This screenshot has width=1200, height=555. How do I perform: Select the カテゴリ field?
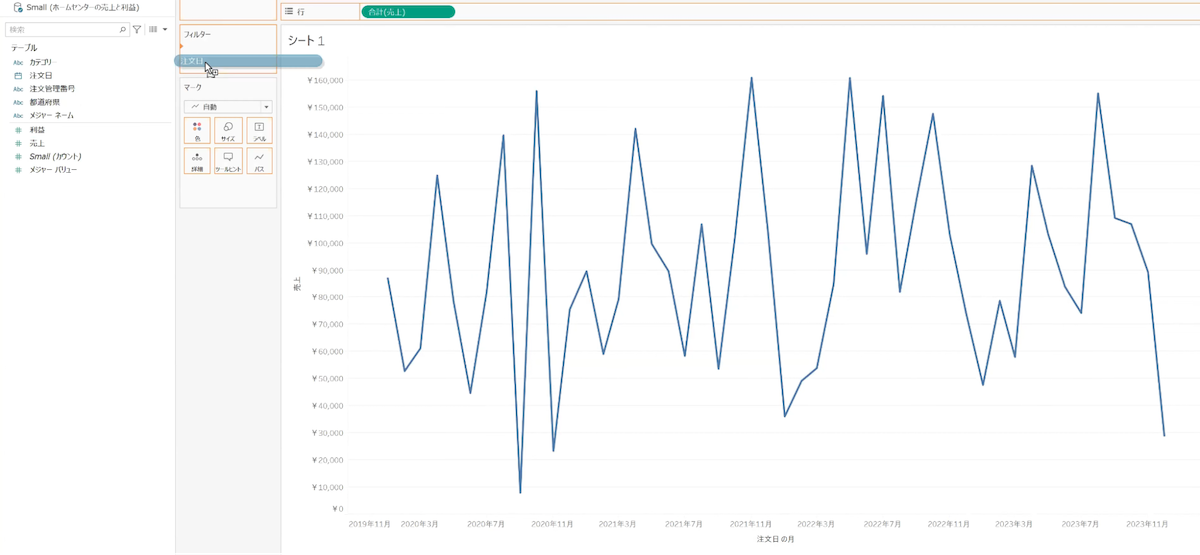(x=41, y=62)
